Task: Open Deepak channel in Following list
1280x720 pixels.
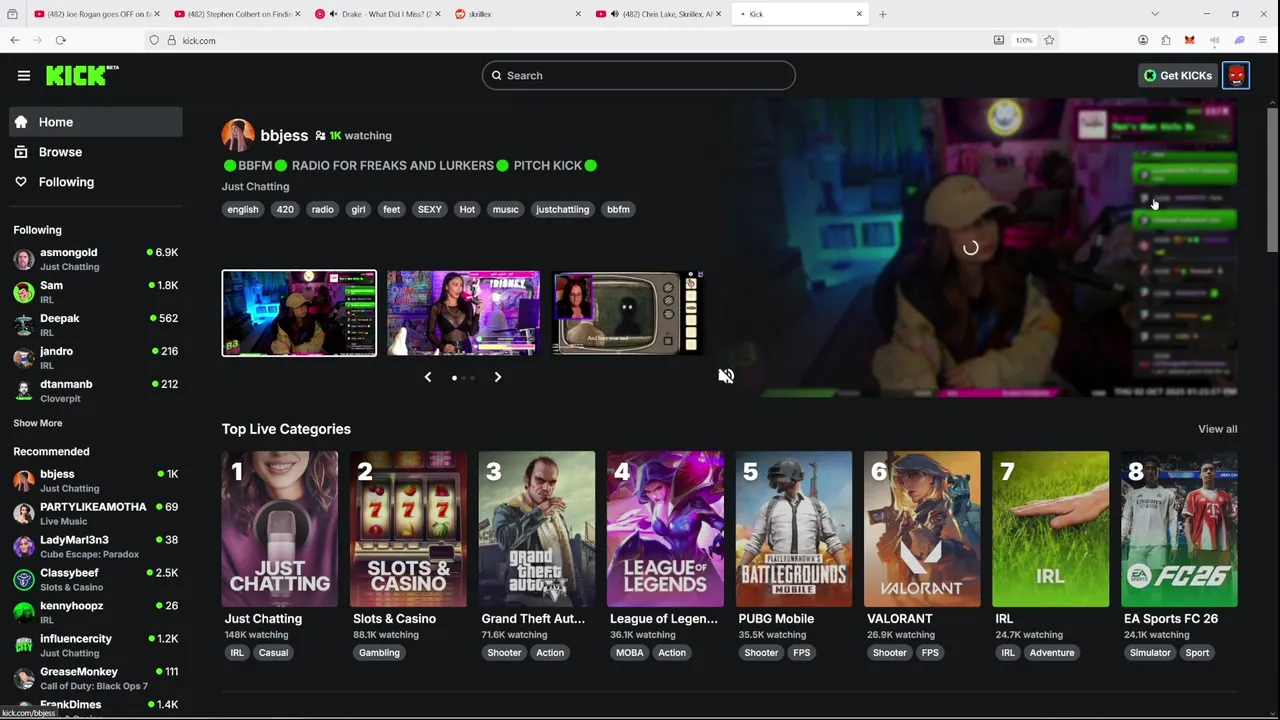Action: [x=96, y=325]
